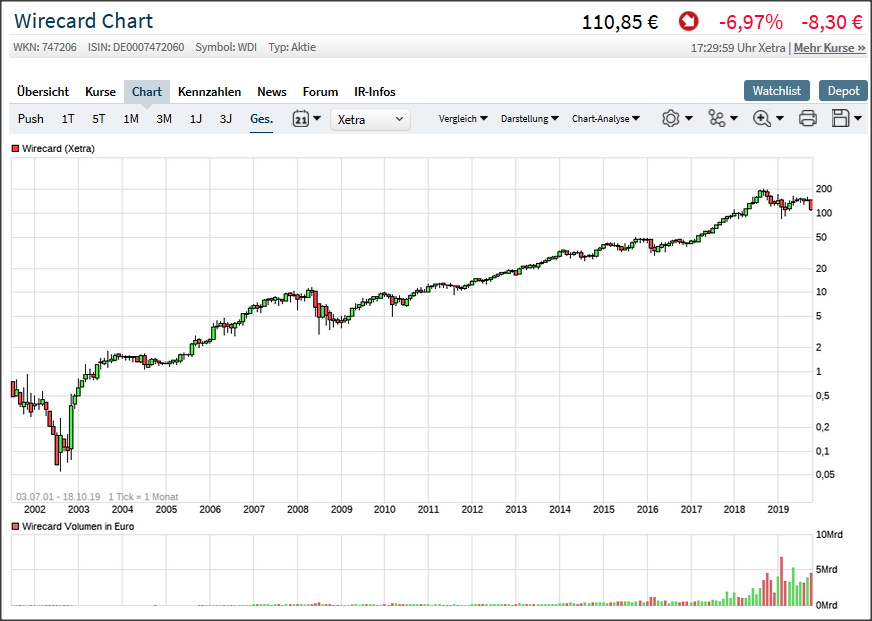Click the 0,05 price axis label

click(x=825, y=475)
